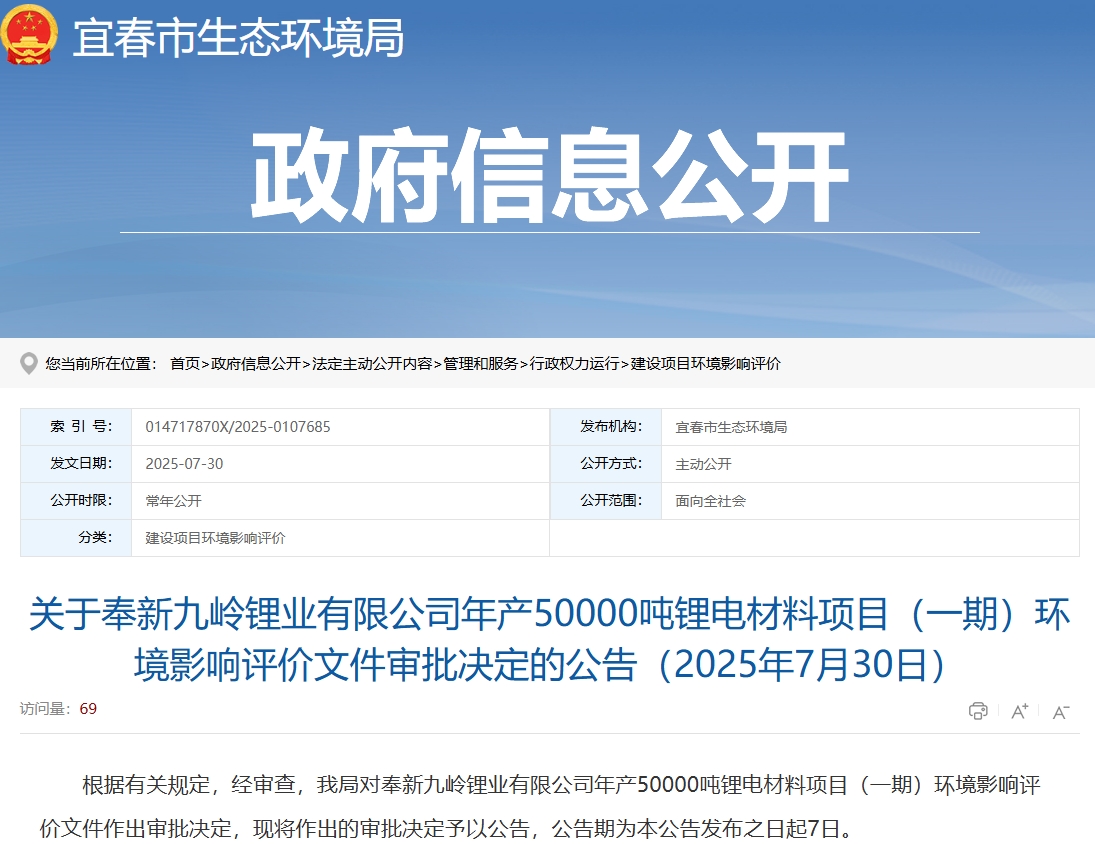
Task: Select 发布机构 value 宜春市生态环境局
Action: (x=730, y=426)
